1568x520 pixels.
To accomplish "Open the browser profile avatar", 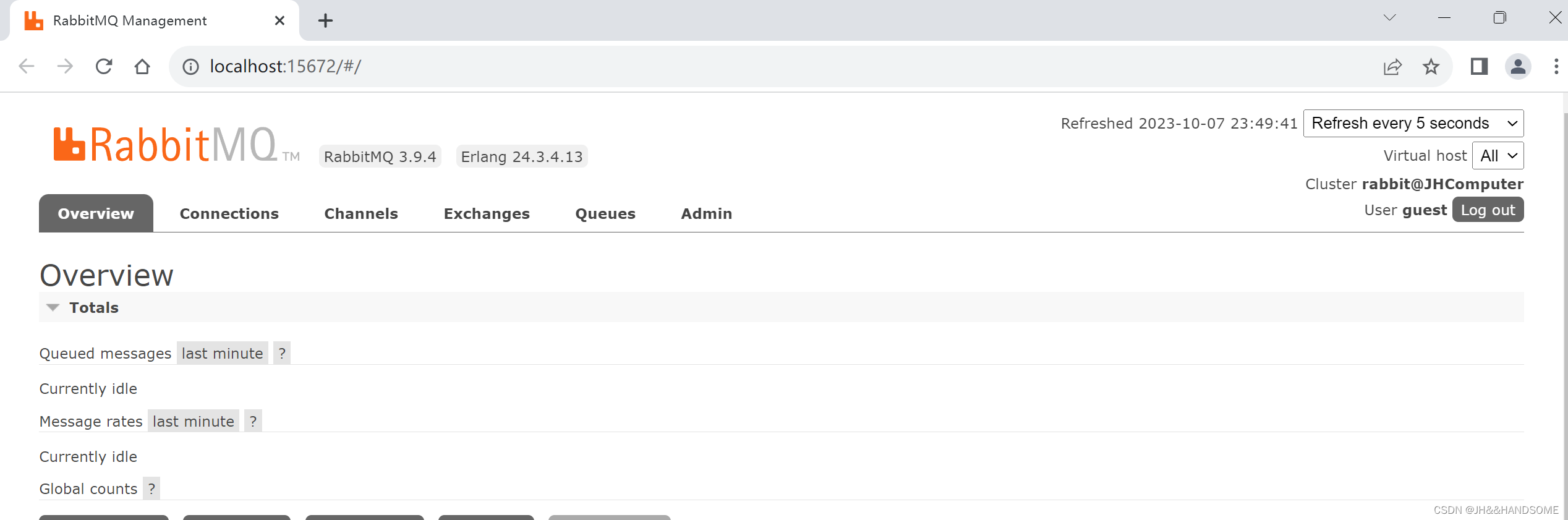I will 1518,66.
